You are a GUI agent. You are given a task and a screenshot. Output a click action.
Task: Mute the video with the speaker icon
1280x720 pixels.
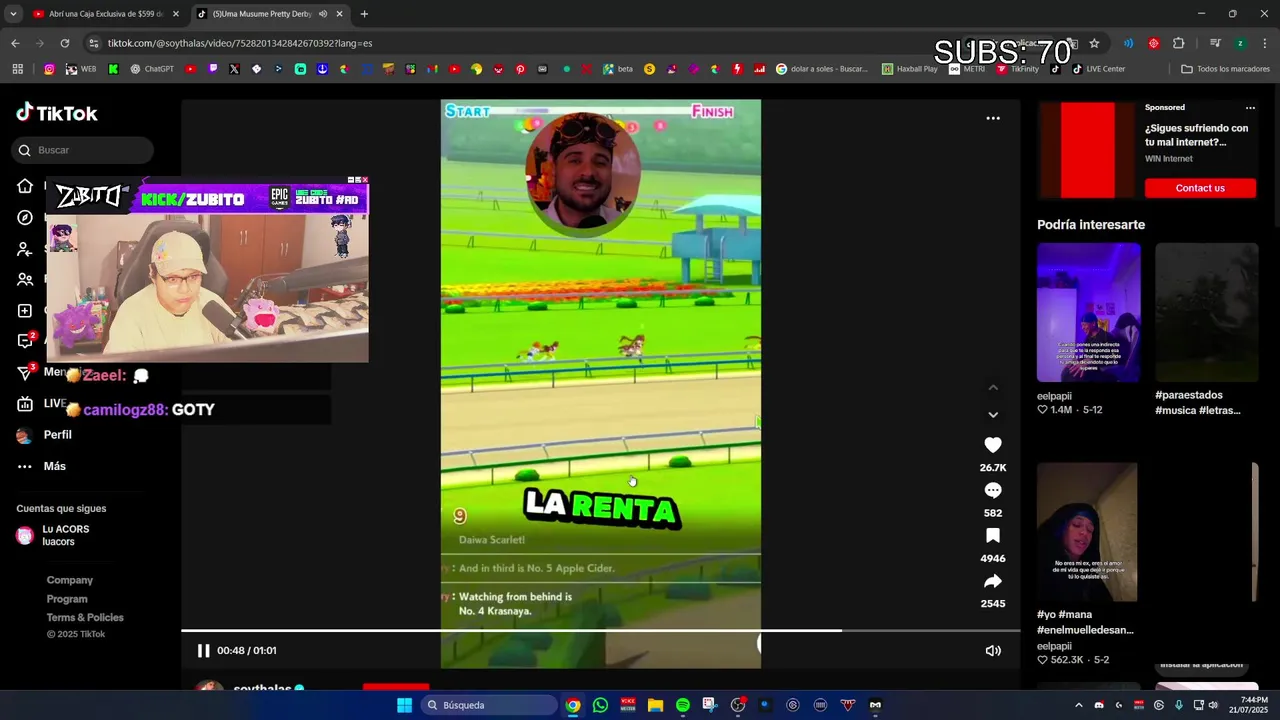[993, 651]
